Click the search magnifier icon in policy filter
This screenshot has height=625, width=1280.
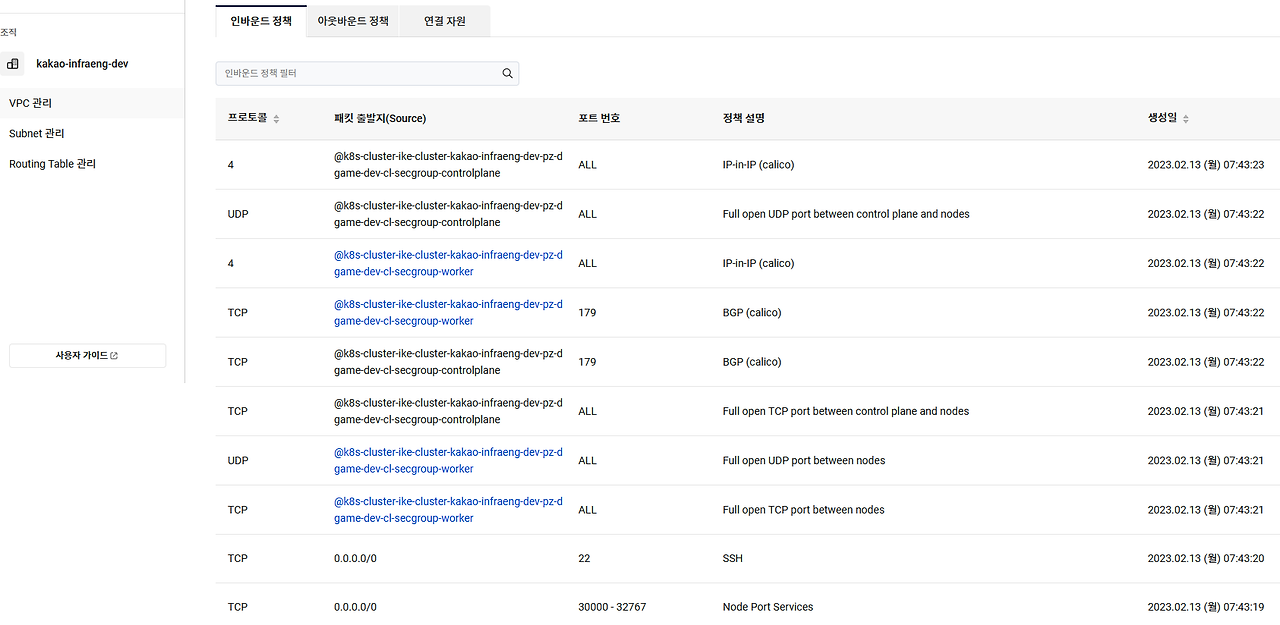coord(507,73)
